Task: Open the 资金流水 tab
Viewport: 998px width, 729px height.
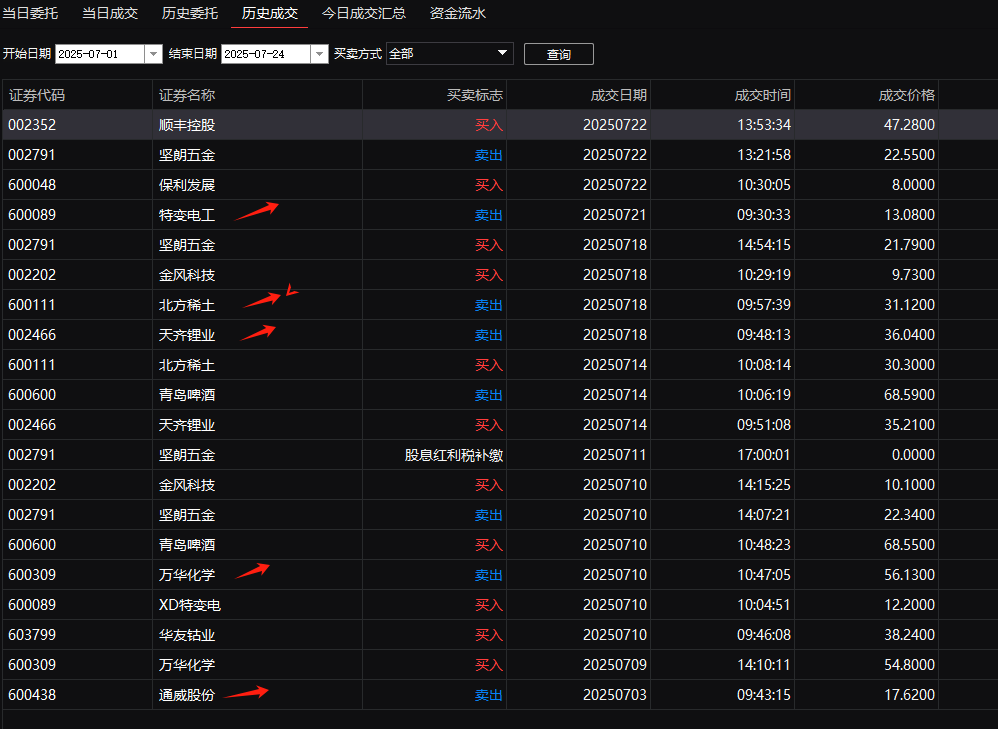Action: (x=458, y=13)
